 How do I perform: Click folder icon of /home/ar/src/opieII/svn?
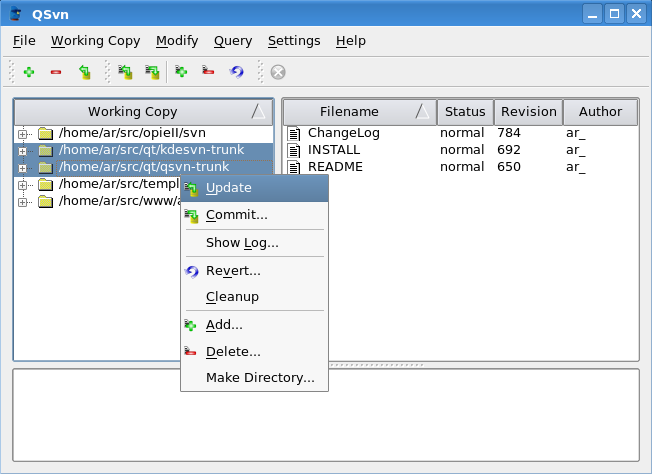click(45, 133)
